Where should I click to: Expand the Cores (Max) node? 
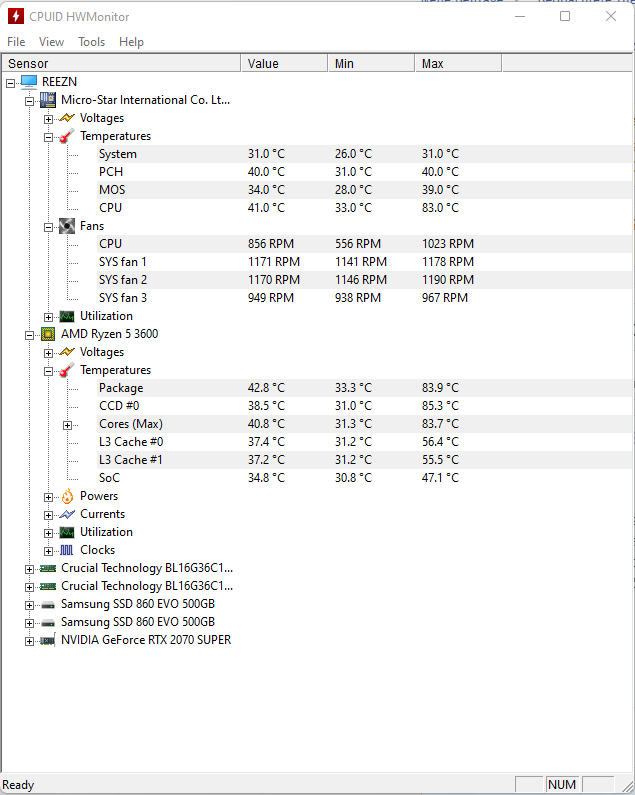pyautogui.click(x=67, y=425)
